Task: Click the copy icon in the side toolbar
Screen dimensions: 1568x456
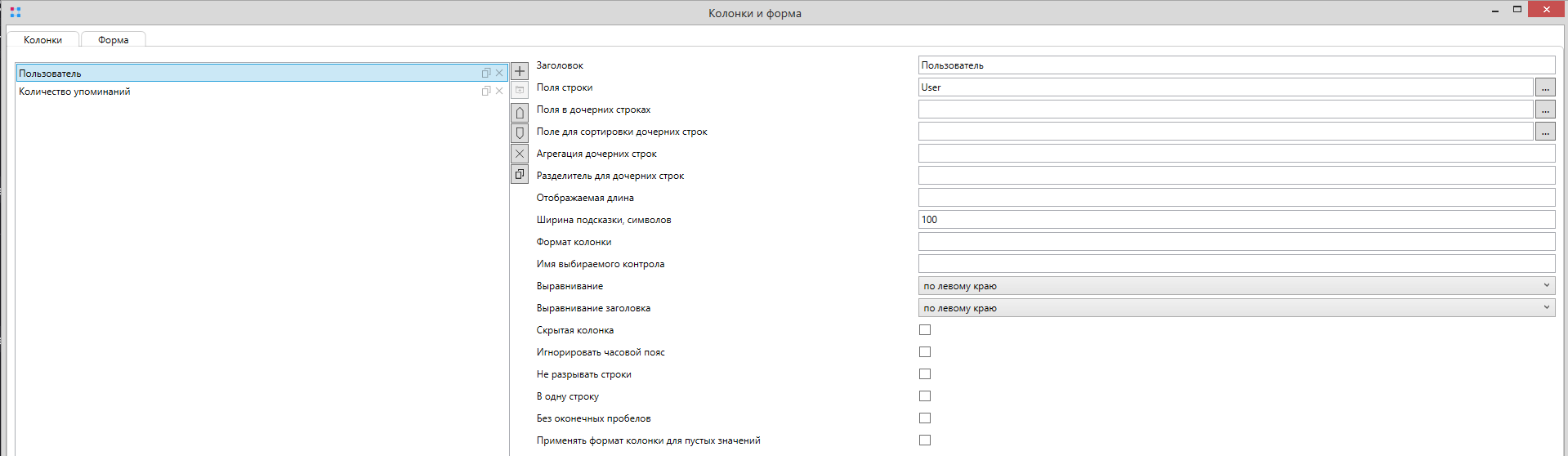Action: [520, 174]
